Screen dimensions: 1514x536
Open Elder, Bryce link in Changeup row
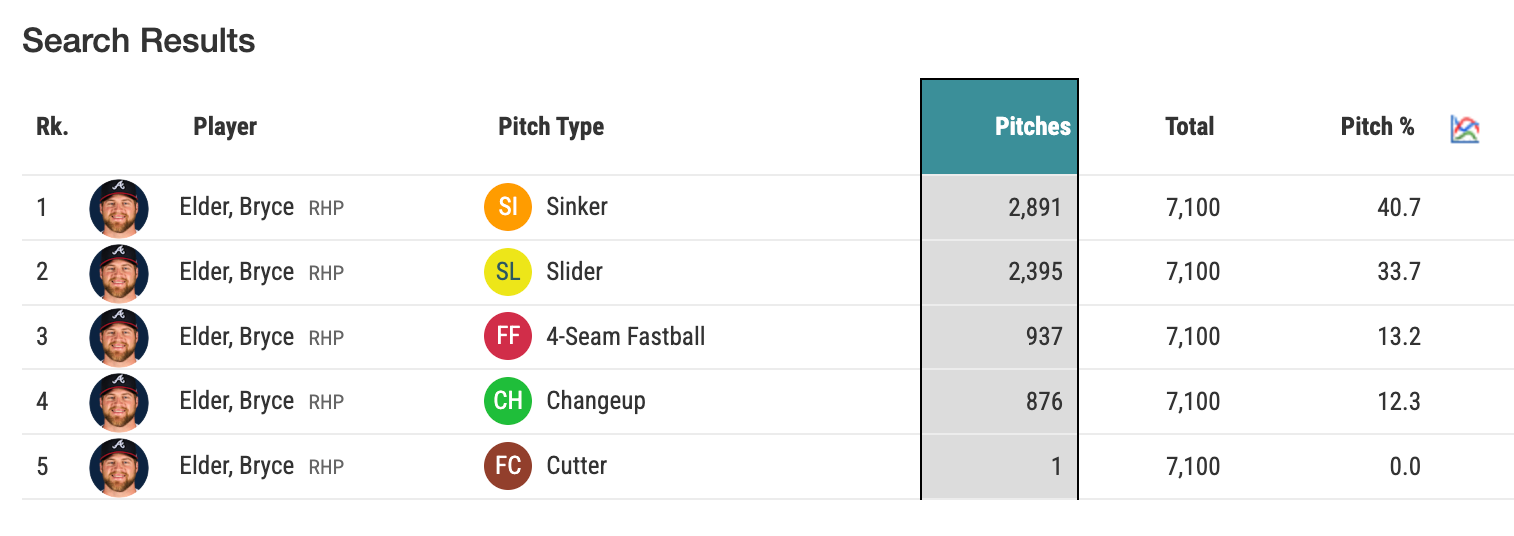coord(237,401)
